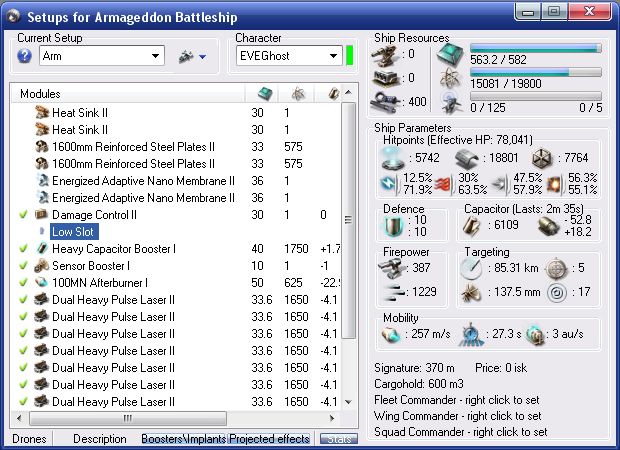Image resolution: width=620 pixels, height=450 pixels.
Task: Click the launcher hardpoints icon in Ship Resources
Action: 385,78
